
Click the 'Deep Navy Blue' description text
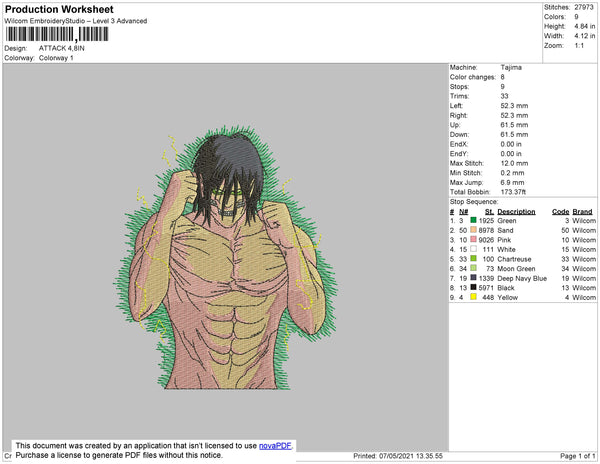point(522,278)
